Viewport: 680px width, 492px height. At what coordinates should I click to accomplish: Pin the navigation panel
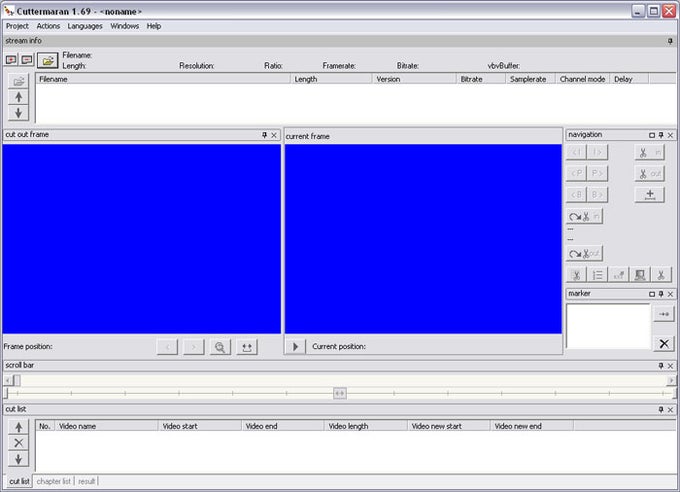pos(661,135)
